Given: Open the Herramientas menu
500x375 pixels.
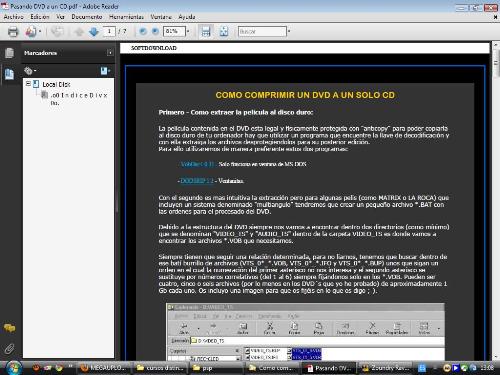Looking at the screenshot, I should click(126, 17).
